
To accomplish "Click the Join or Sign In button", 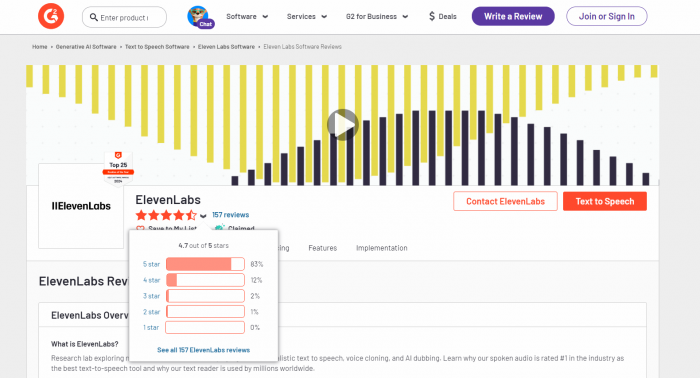I will point(606,17).
